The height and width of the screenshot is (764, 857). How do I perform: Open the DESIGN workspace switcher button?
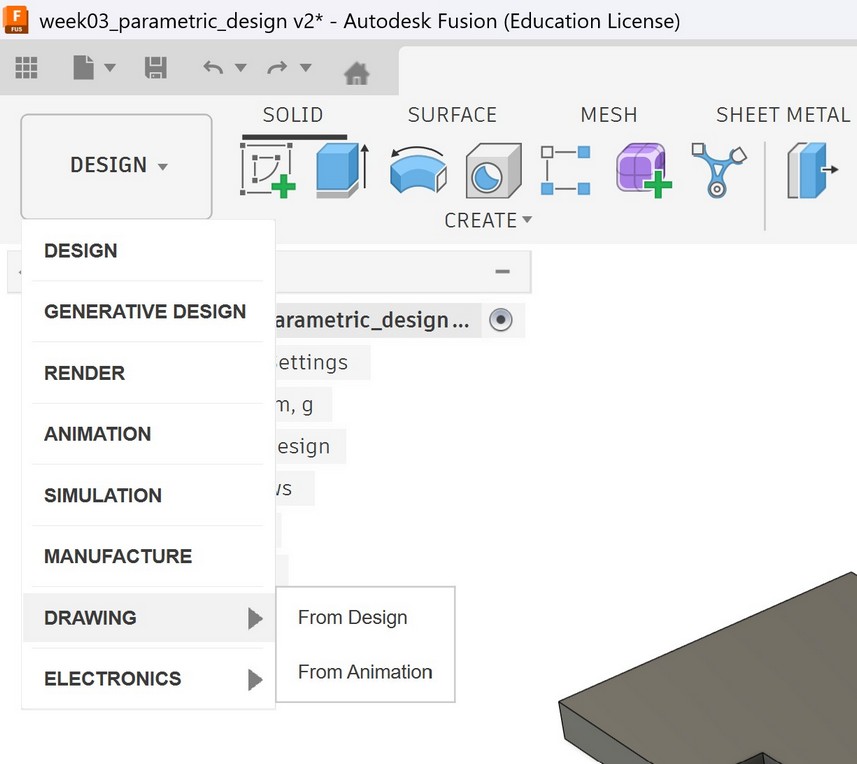(x=116, y=166)
